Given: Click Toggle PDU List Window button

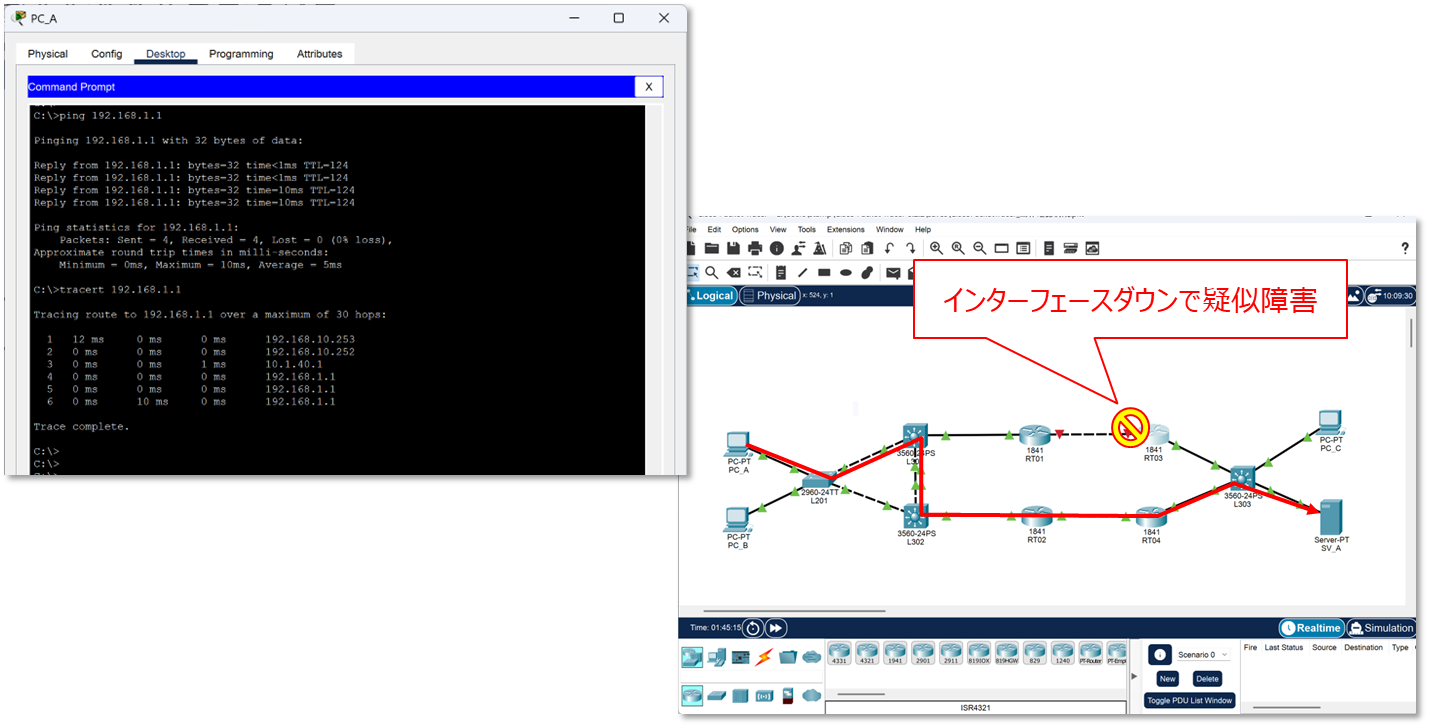Looking at the screenshot, I should (x=1189, y=700).
